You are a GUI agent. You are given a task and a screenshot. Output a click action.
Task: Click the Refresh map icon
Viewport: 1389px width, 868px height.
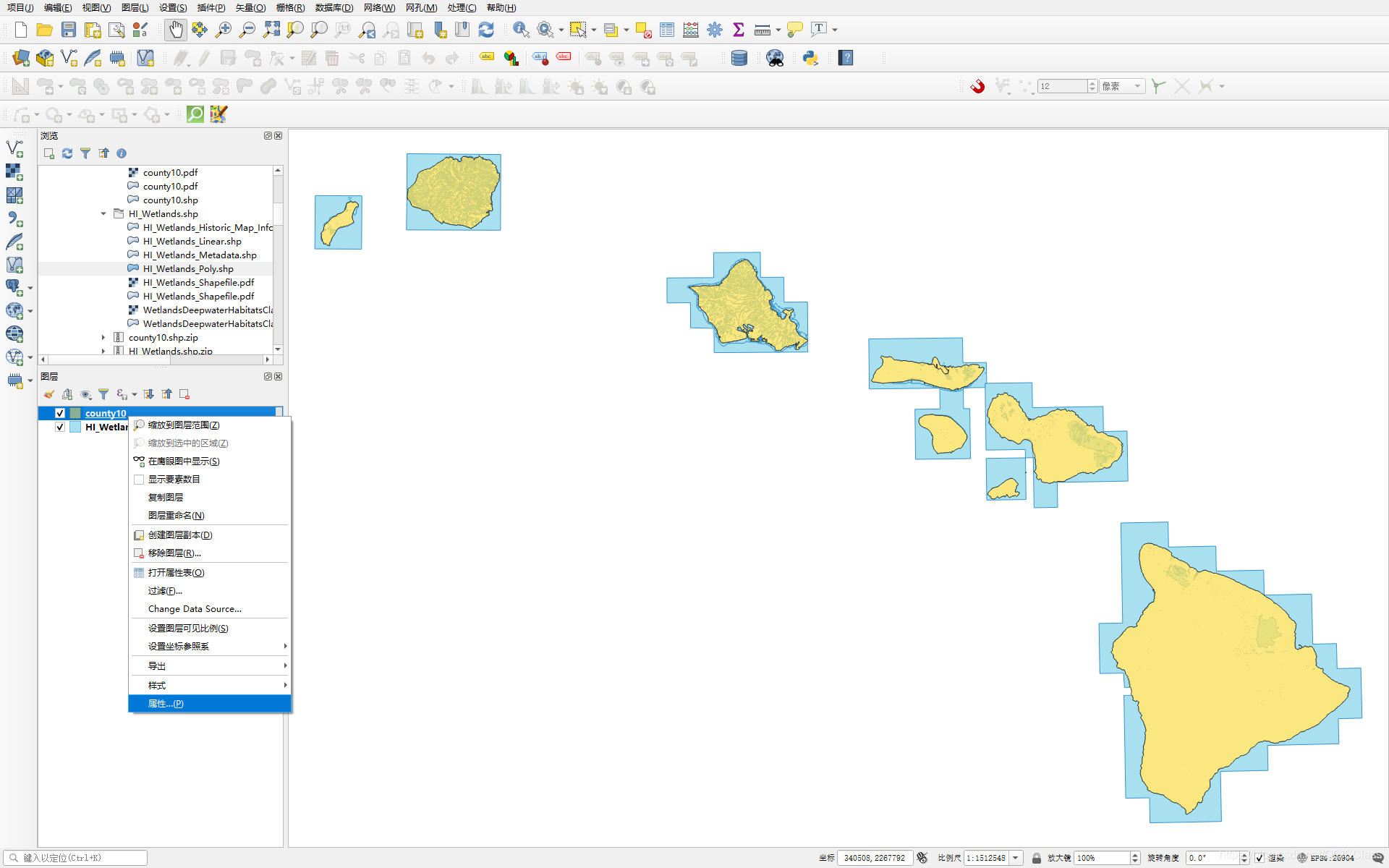(486, 30)
